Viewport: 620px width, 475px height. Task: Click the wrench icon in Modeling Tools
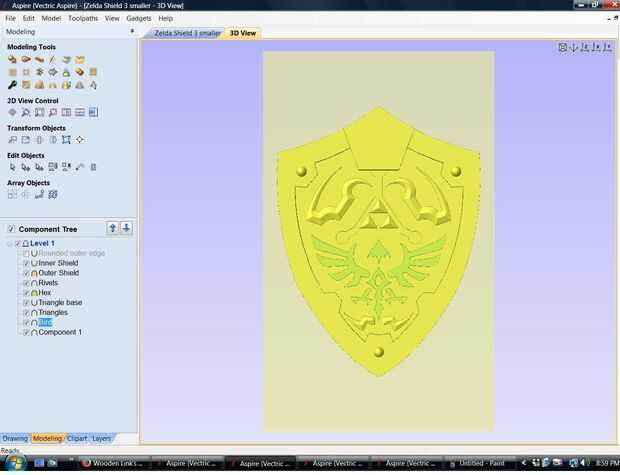pyautogui.click(x=12, y=85)
